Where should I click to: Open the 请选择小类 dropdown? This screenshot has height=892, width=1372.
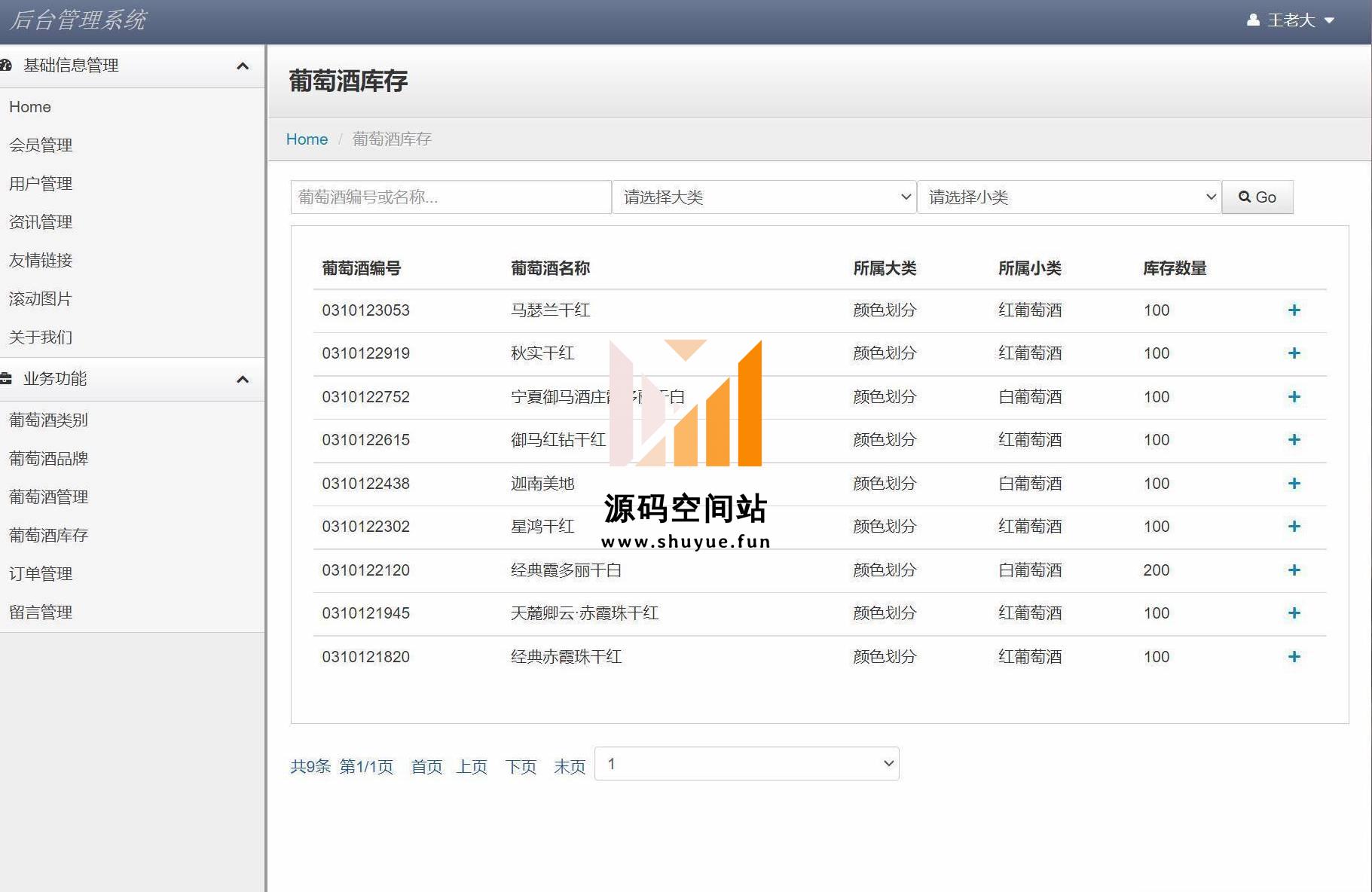pyautogui.click(x=1068, y=197)
